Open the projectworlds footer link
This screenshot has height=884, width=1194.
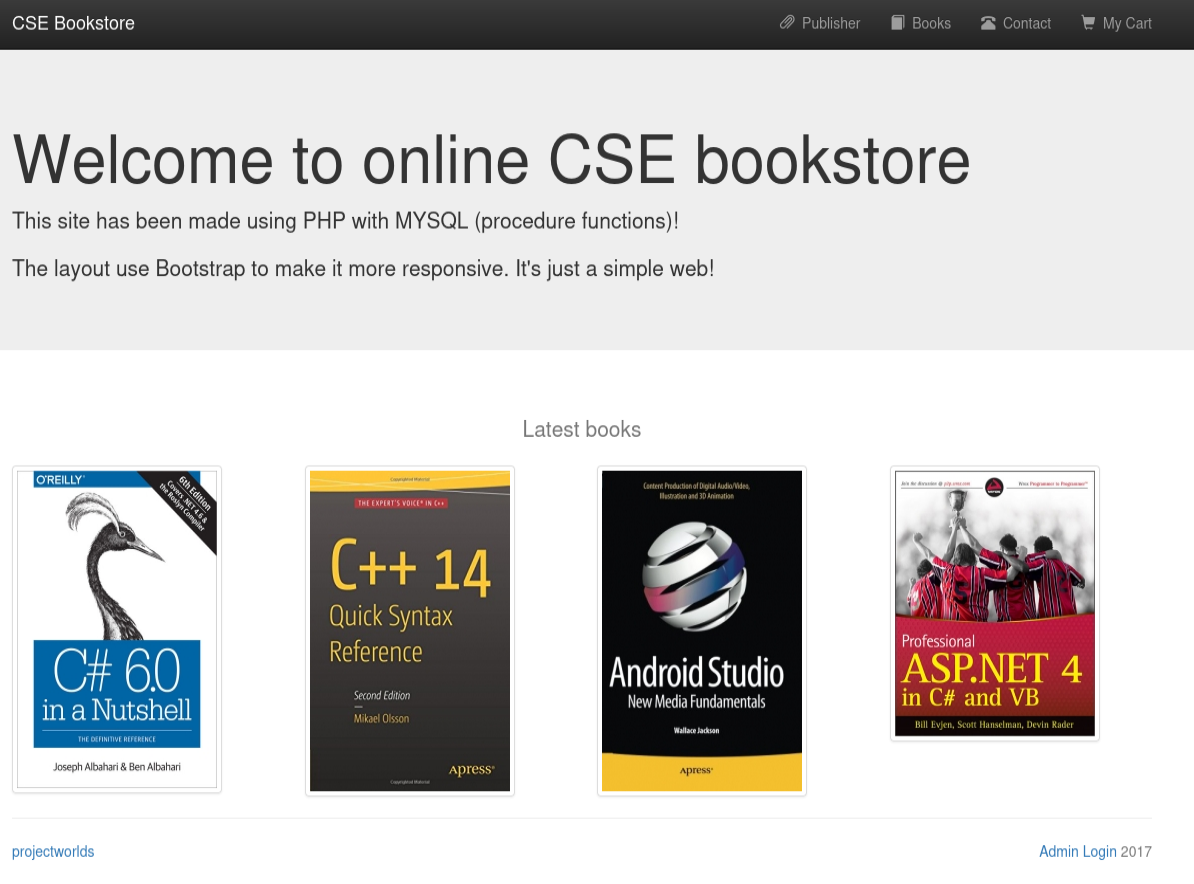pyautogui.click(x=53, y=852)
